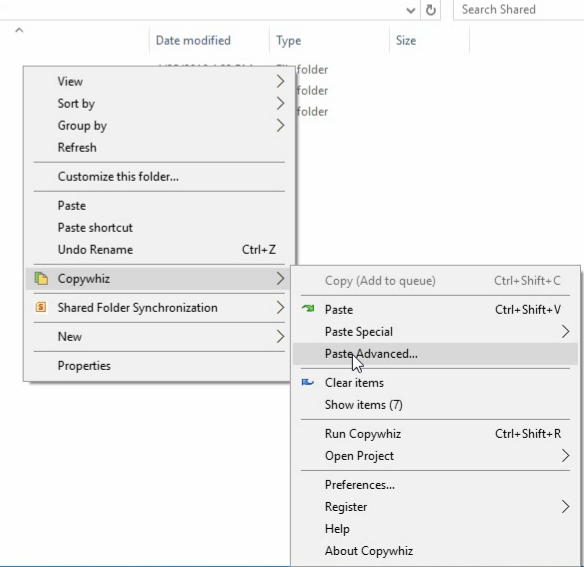This screenshot has width=584, height=567.
Task: Click the blue Clear items icon
Action: (x=308, y=382)
